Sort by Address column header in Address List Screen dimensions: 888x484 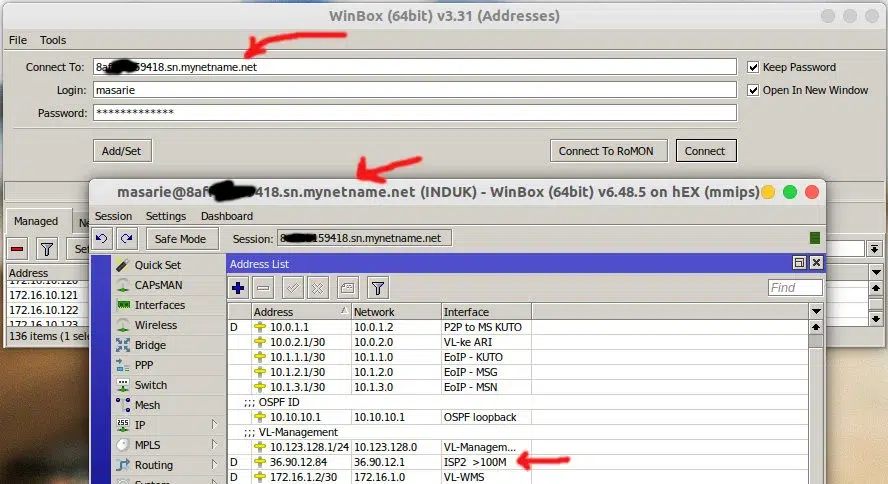click(x=301, y=312)
